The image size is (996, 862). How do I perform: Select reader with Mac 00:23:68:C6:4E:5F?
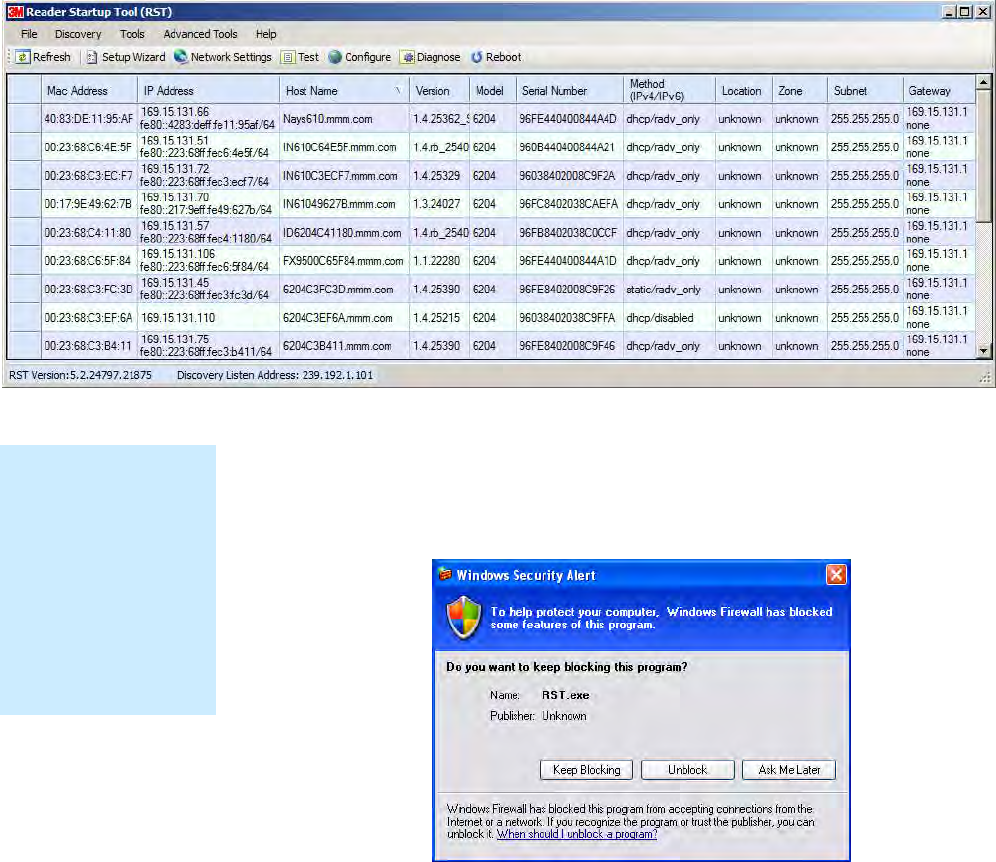point(88,147)
